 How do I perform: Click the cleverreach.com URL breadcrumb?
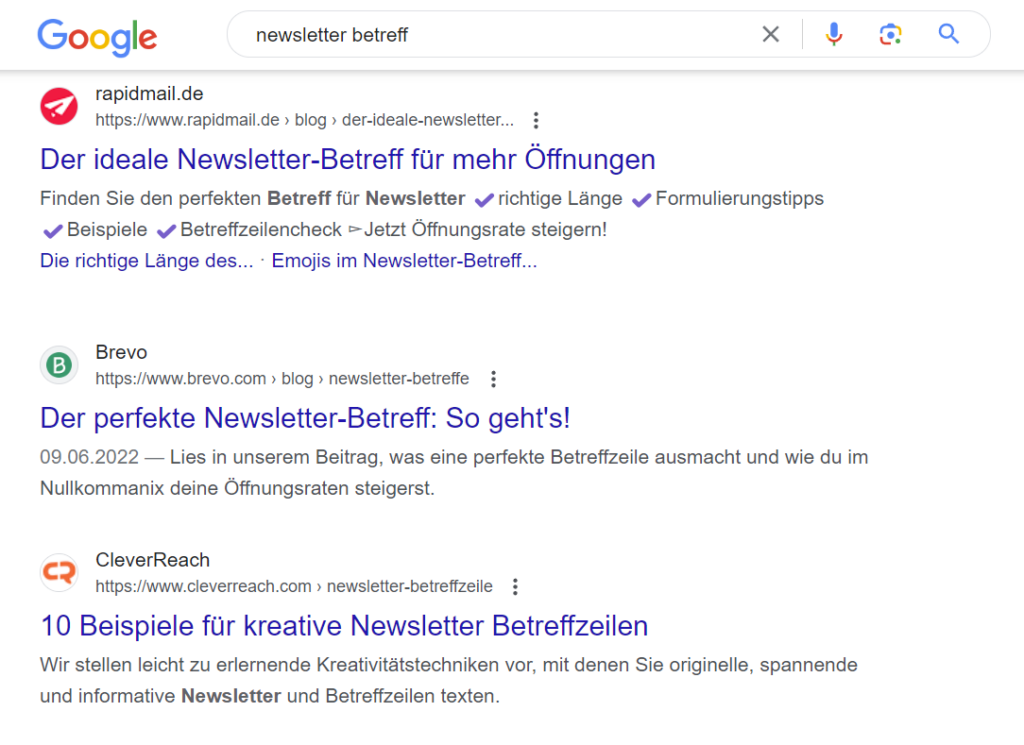(x=294, y=586)
